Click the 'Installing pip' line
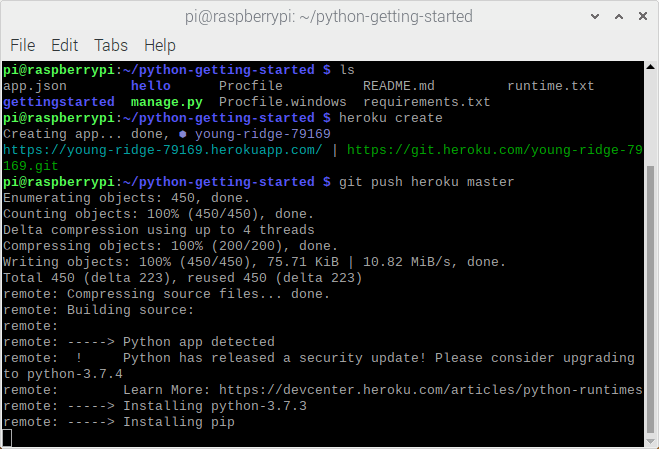The width and height of the screenshot is (659, 449). pos(179,422)
